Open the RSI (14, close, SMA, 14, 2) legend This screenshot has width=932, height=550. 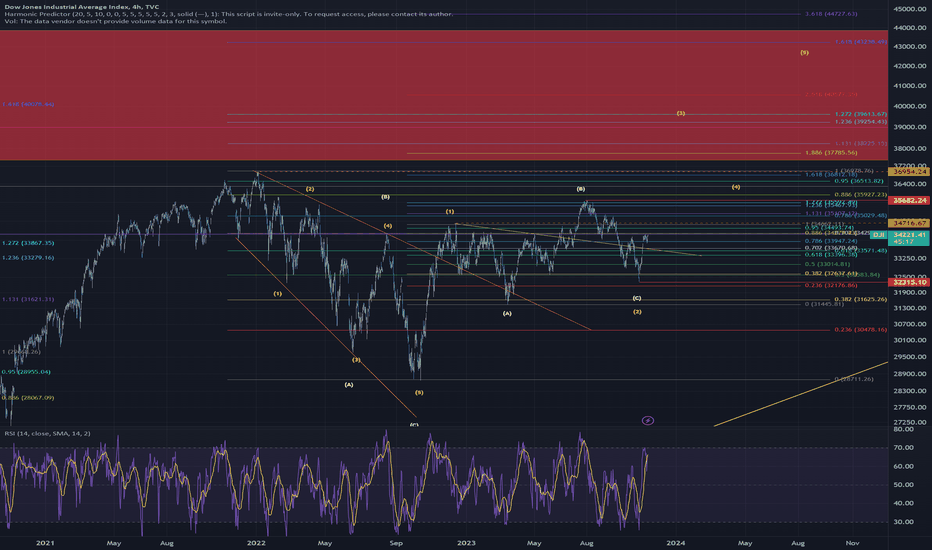48,433
